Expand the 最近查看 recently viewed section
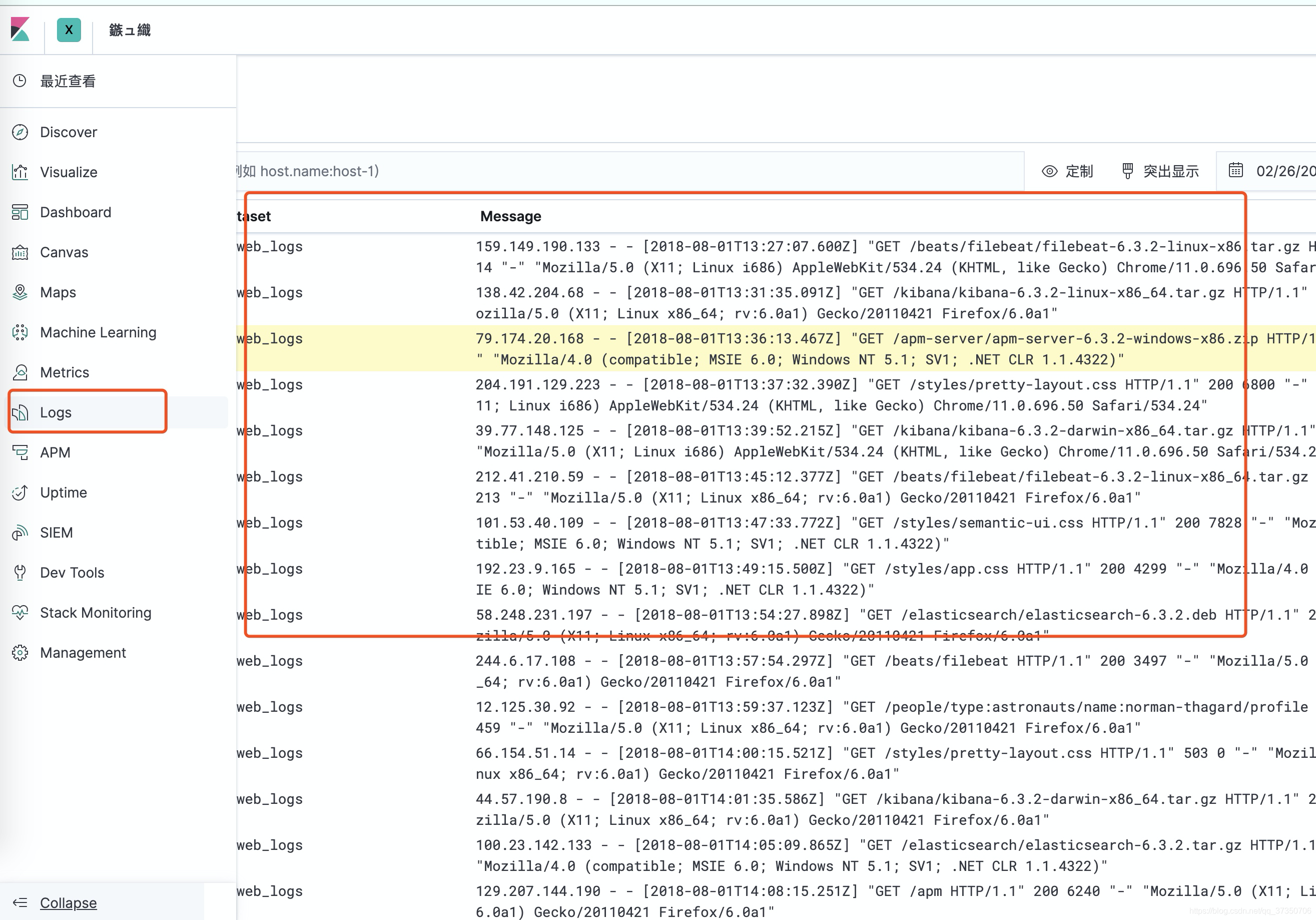 68,82
